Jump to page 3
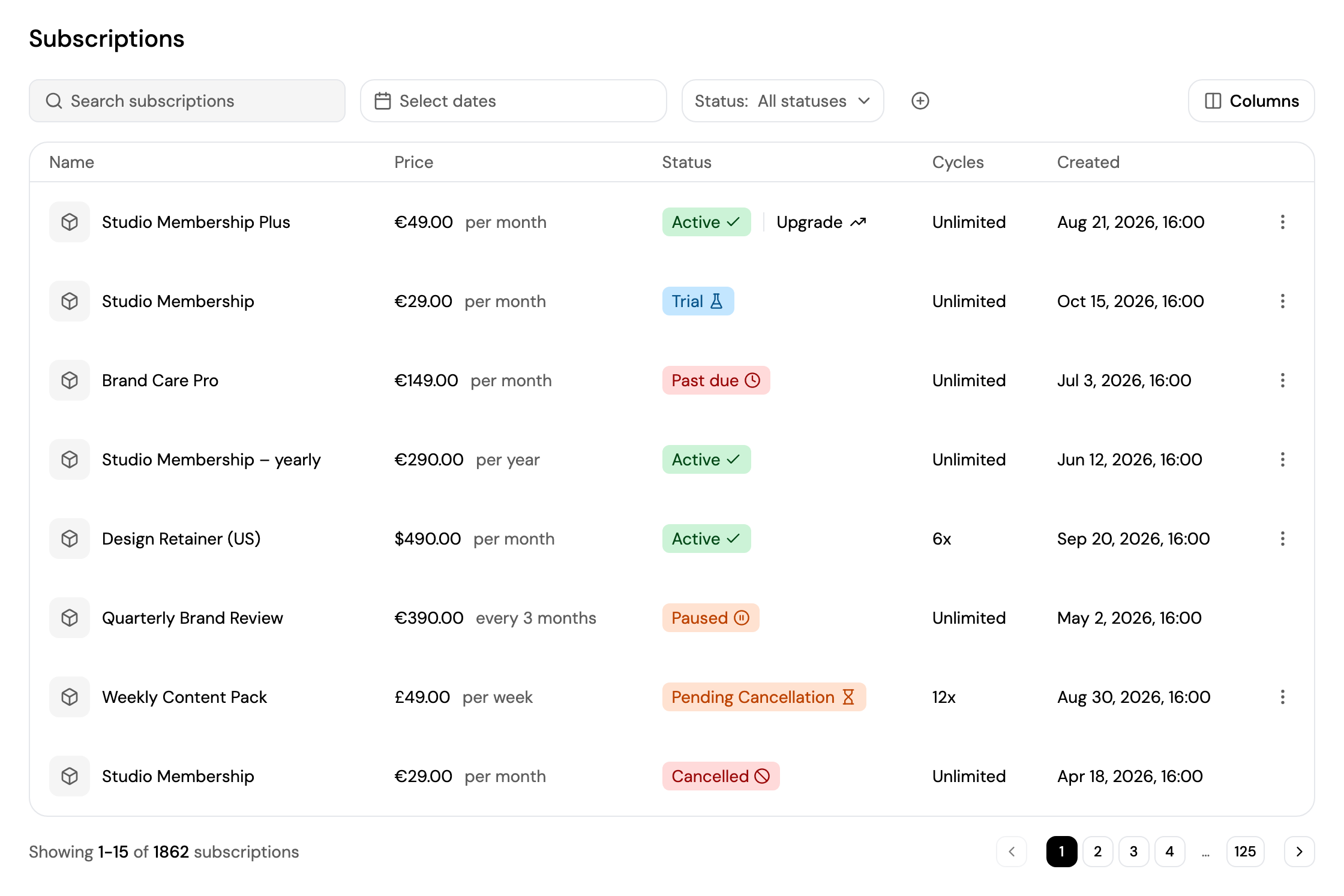 click(1133, 852)
